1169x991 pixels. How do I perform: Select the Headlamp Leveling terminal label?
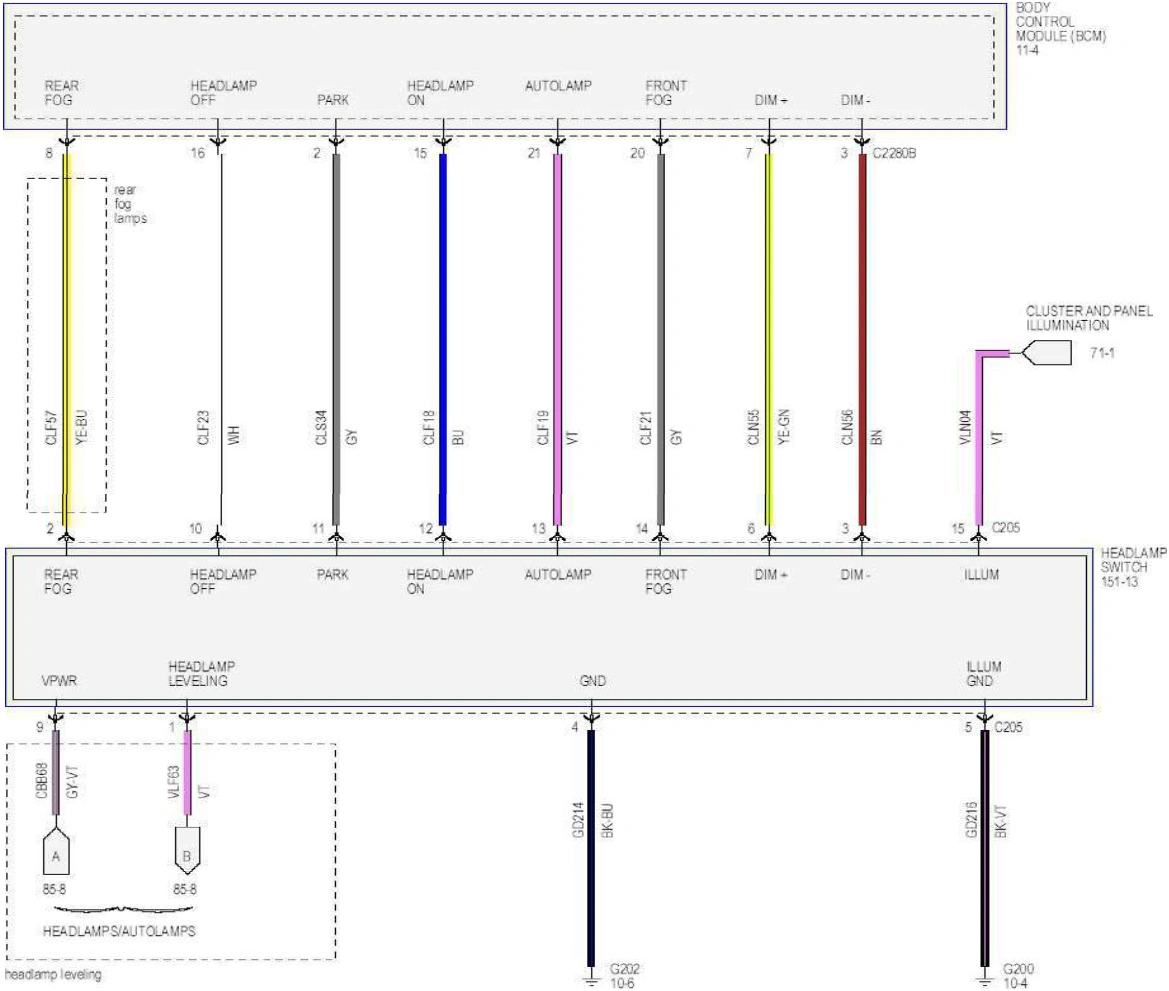[x=201, y=673]
